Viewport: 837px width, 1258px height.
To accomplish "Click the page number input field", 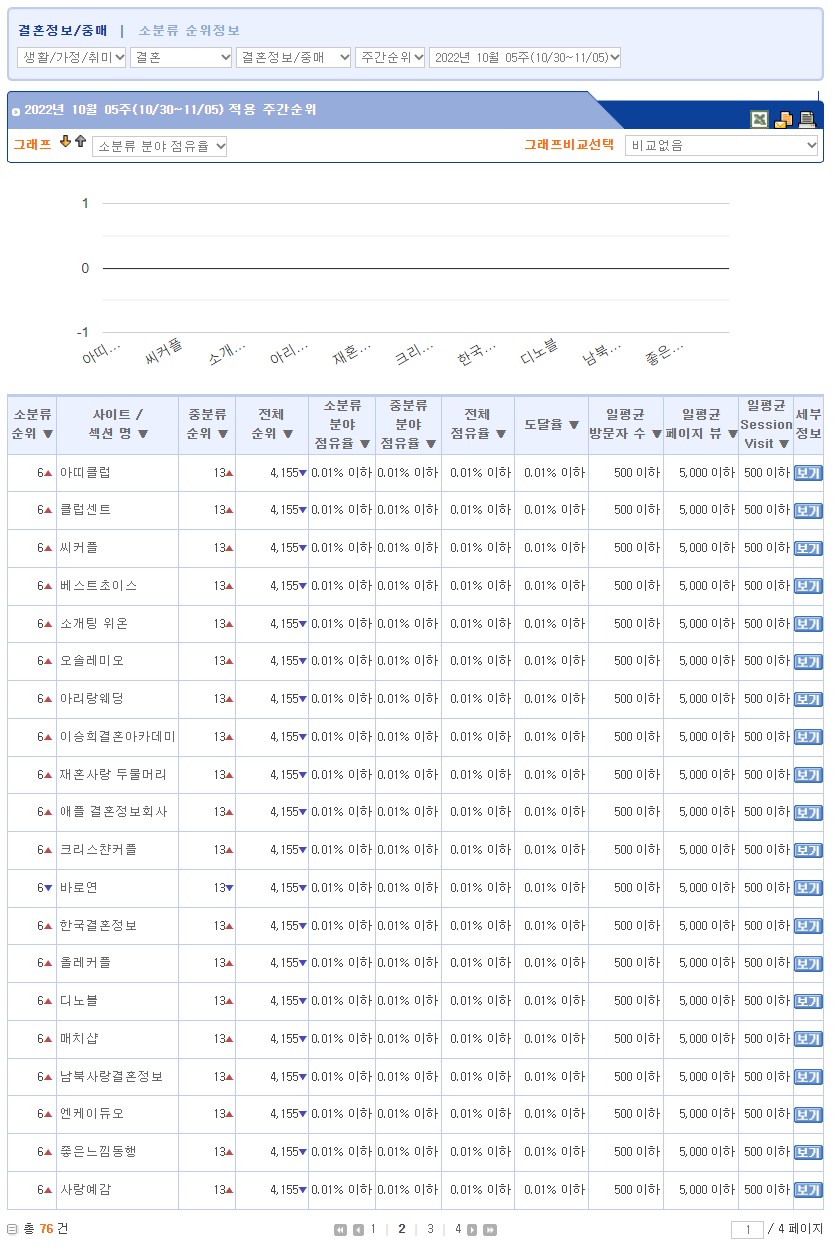I will click(x=747, y=1230).
